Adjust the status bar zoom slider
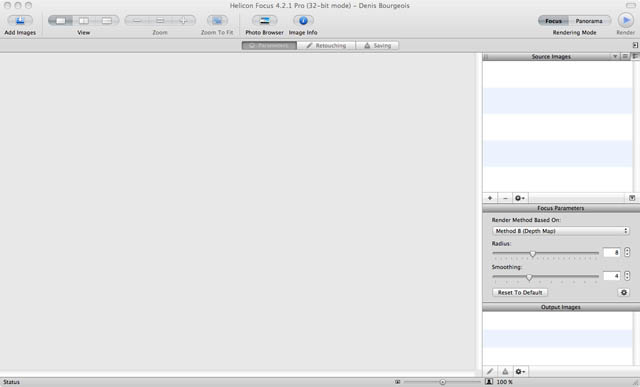This screenshot has height=387, width=640. 442,382
